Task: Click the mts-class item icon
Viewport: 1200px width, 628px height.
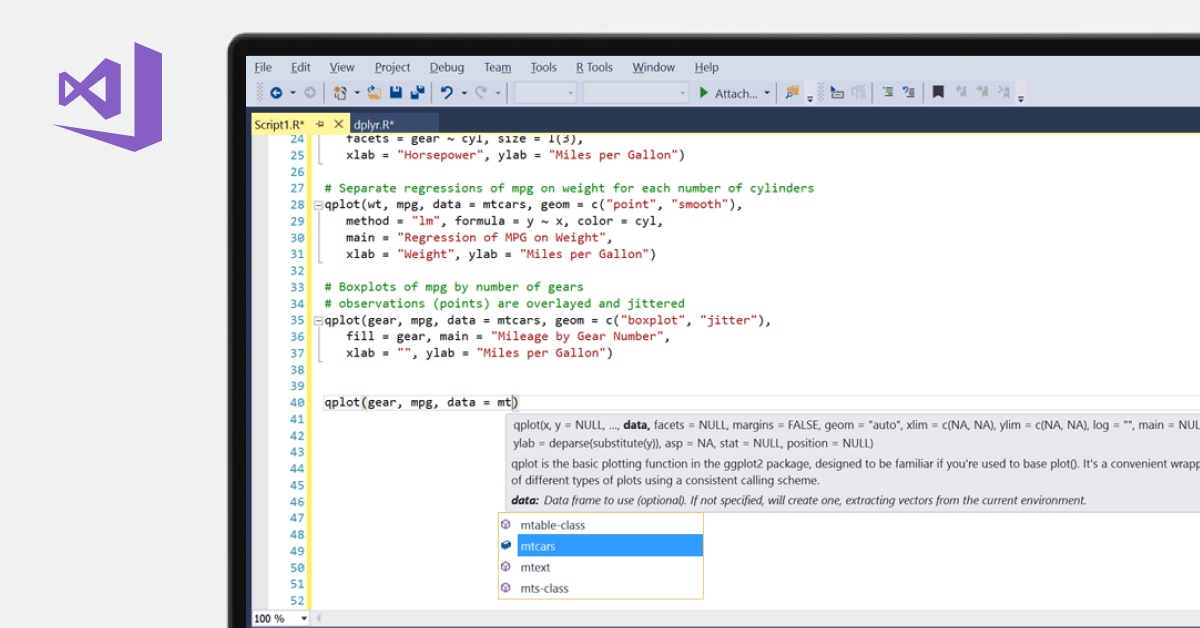Action: pos(507,588)
